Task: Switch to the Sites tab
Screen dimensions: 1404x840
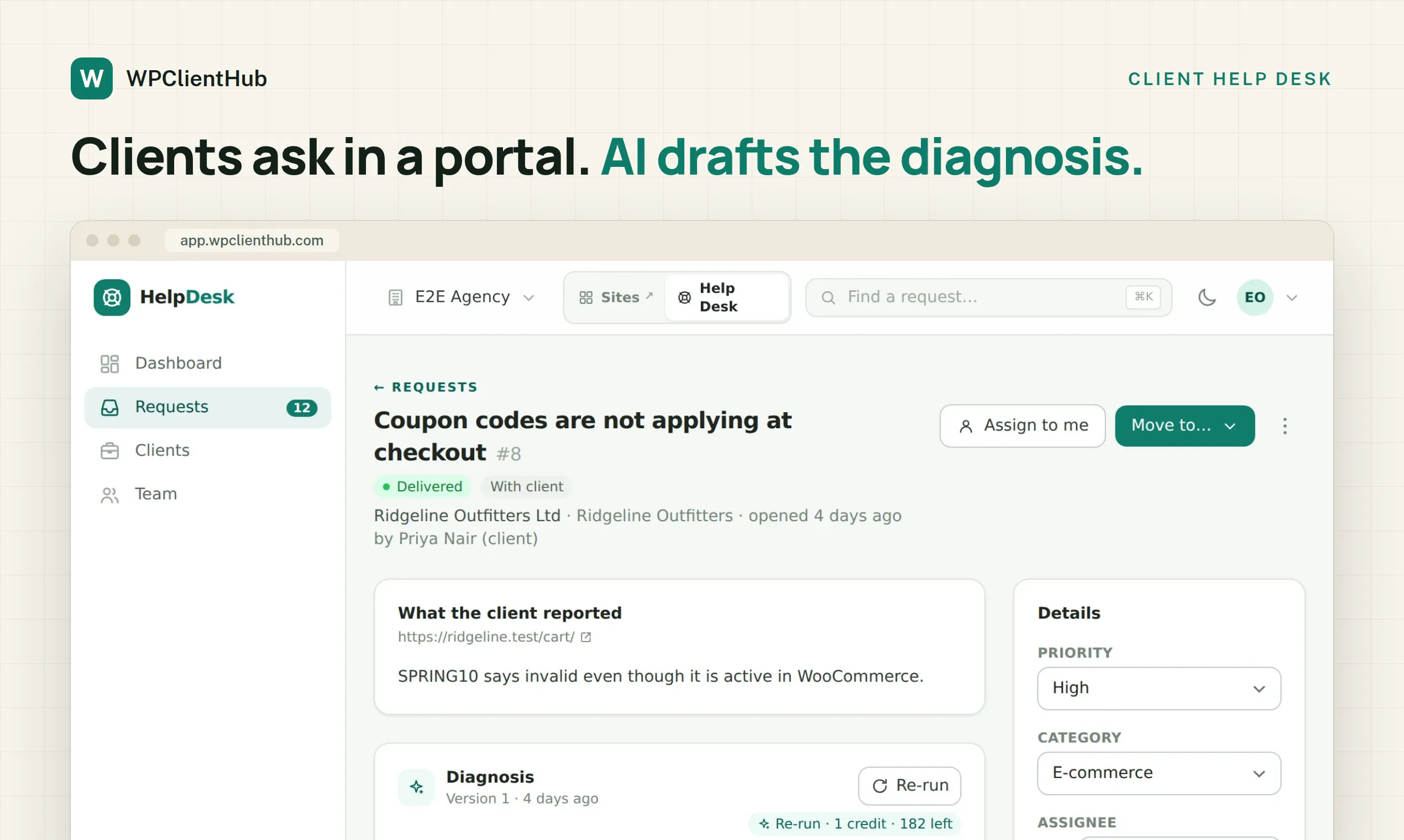Action: point(616,297)
